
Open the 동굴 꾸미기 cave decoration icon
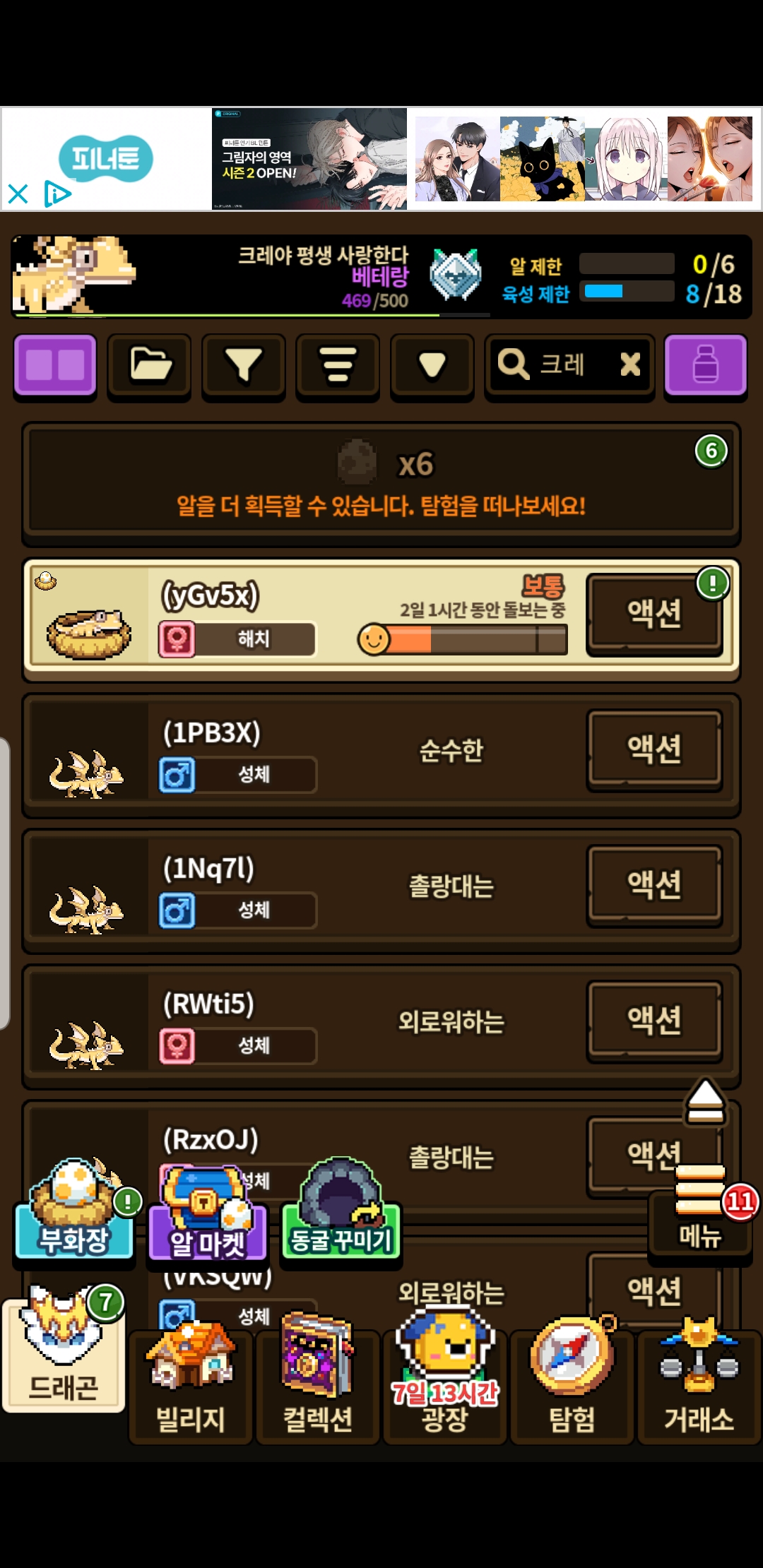(x=341, y=1209)
